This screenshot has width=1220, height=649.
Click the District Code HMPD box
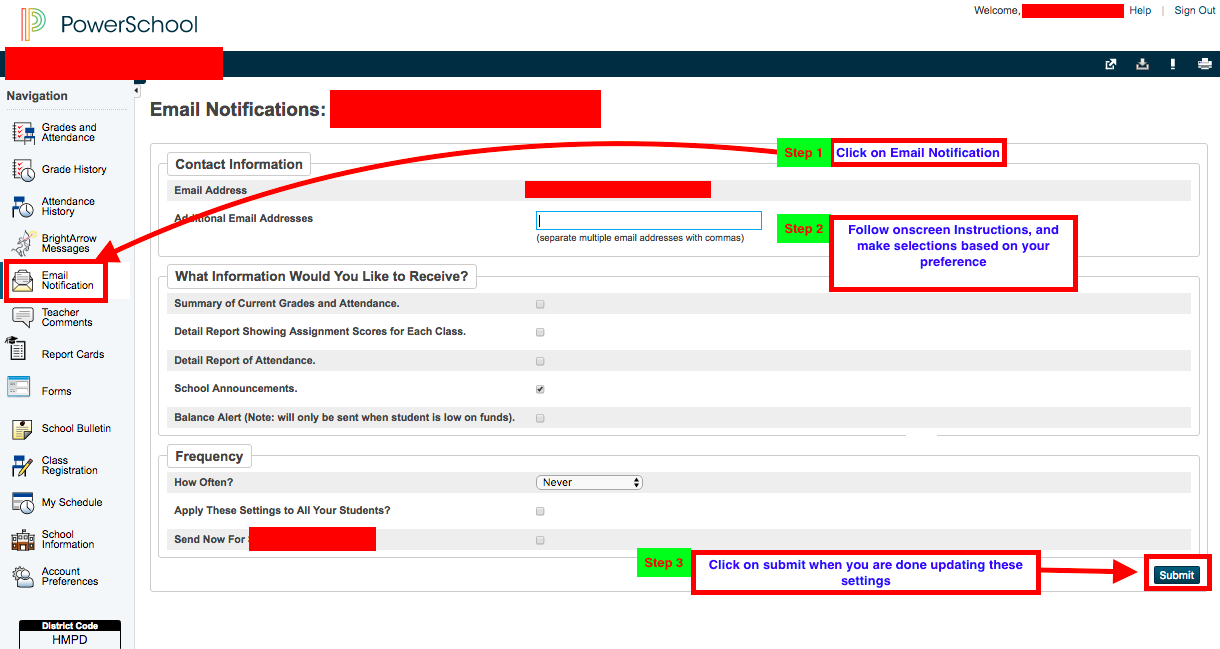pyautogui.click(x=70, y=635)
